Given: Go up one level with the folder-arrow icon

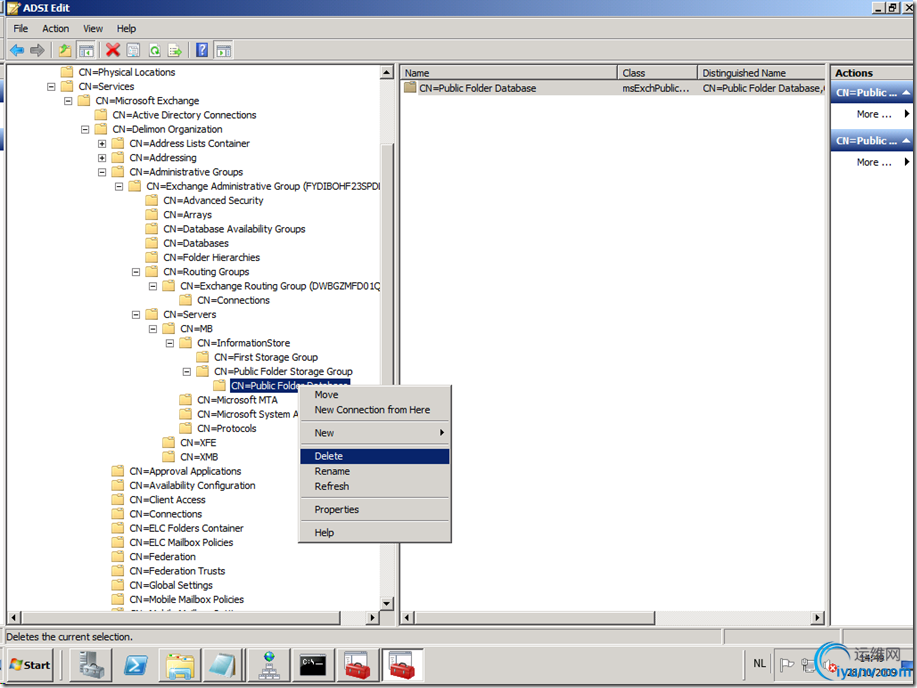Looking at the screenshot, I should [x=65, y=50].
